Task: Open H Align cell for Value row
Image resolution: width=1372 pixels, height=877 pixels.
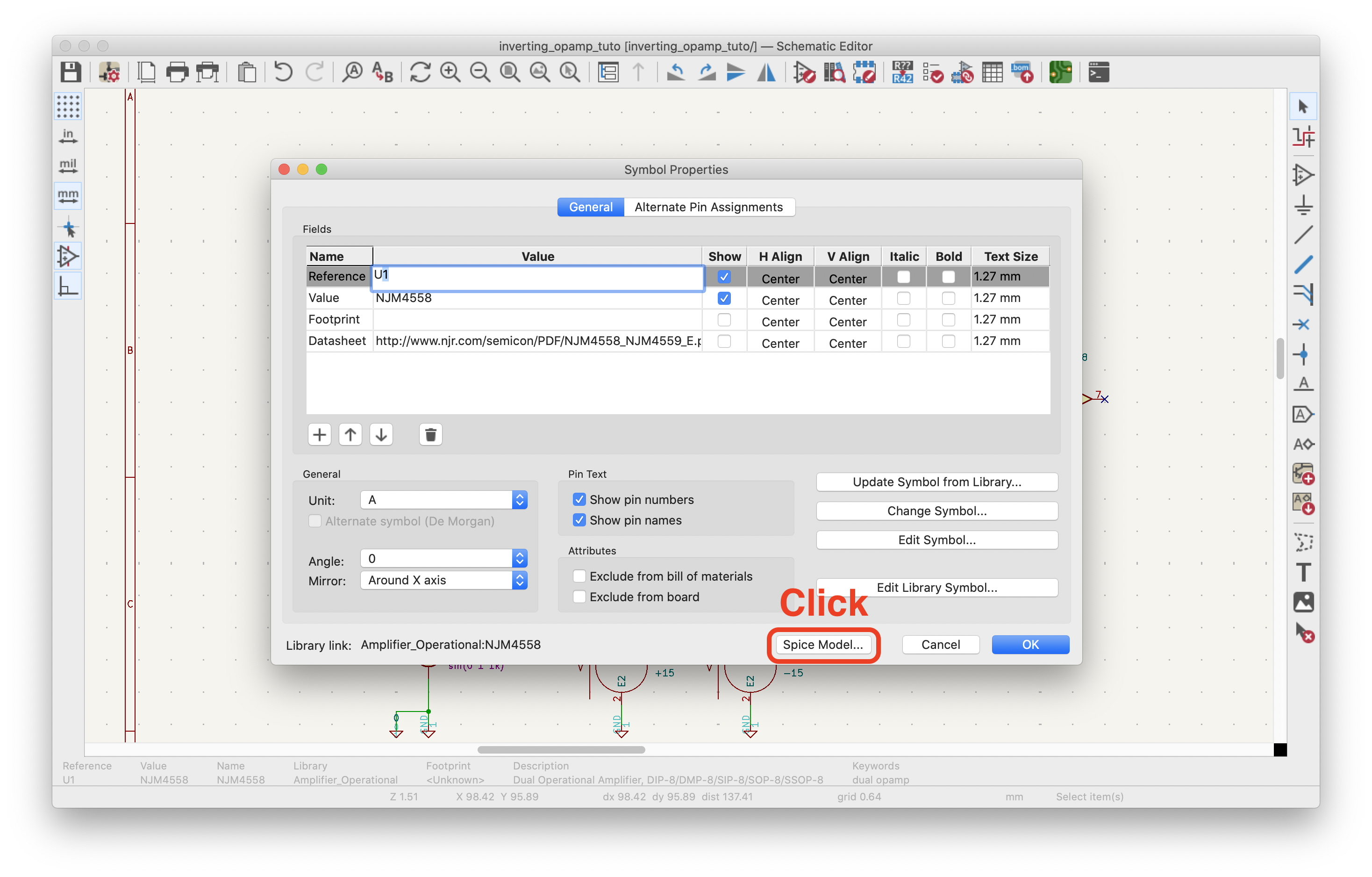Action: pos(780,300)
